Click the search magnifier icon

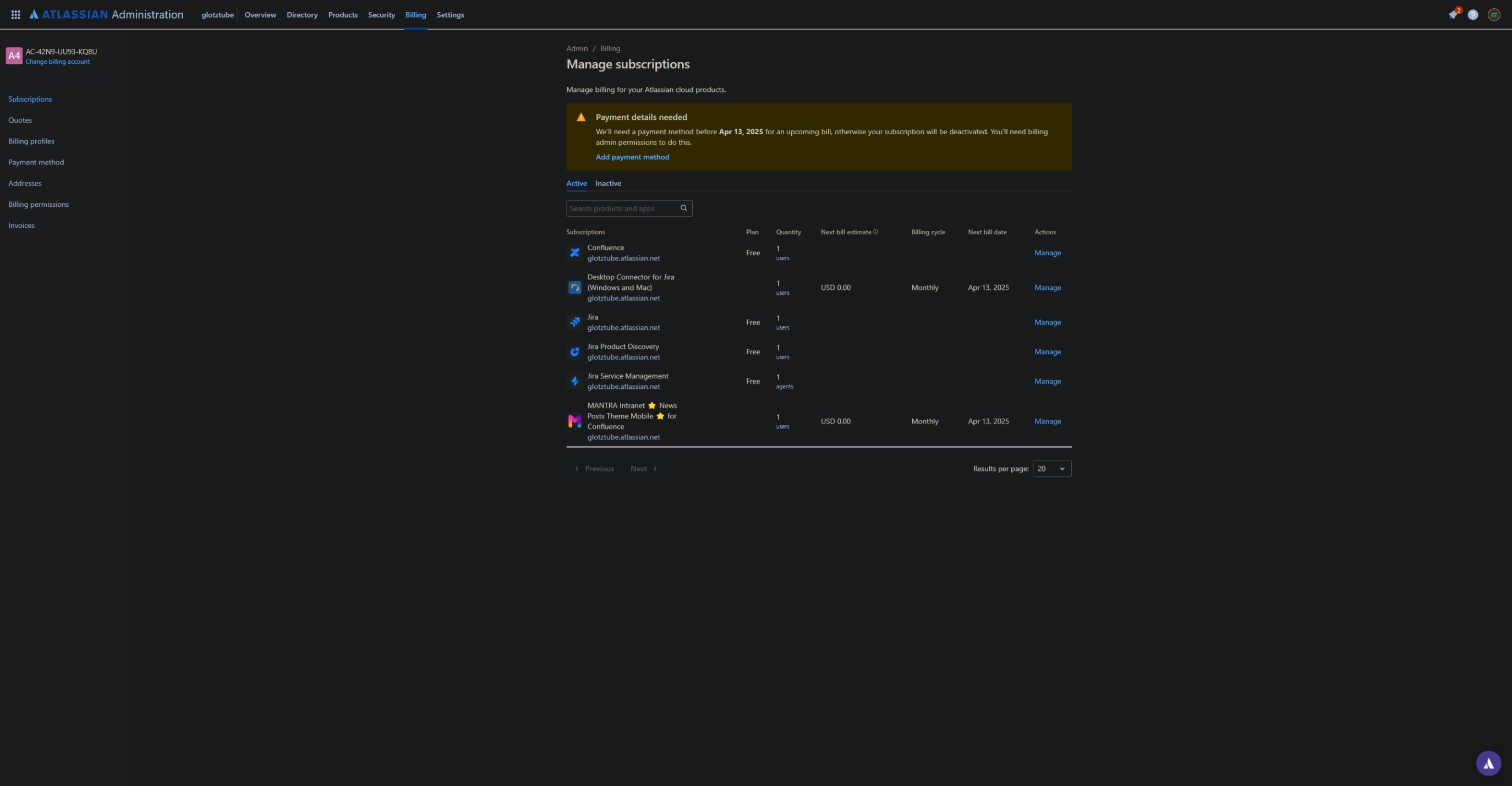click(684, 208)
